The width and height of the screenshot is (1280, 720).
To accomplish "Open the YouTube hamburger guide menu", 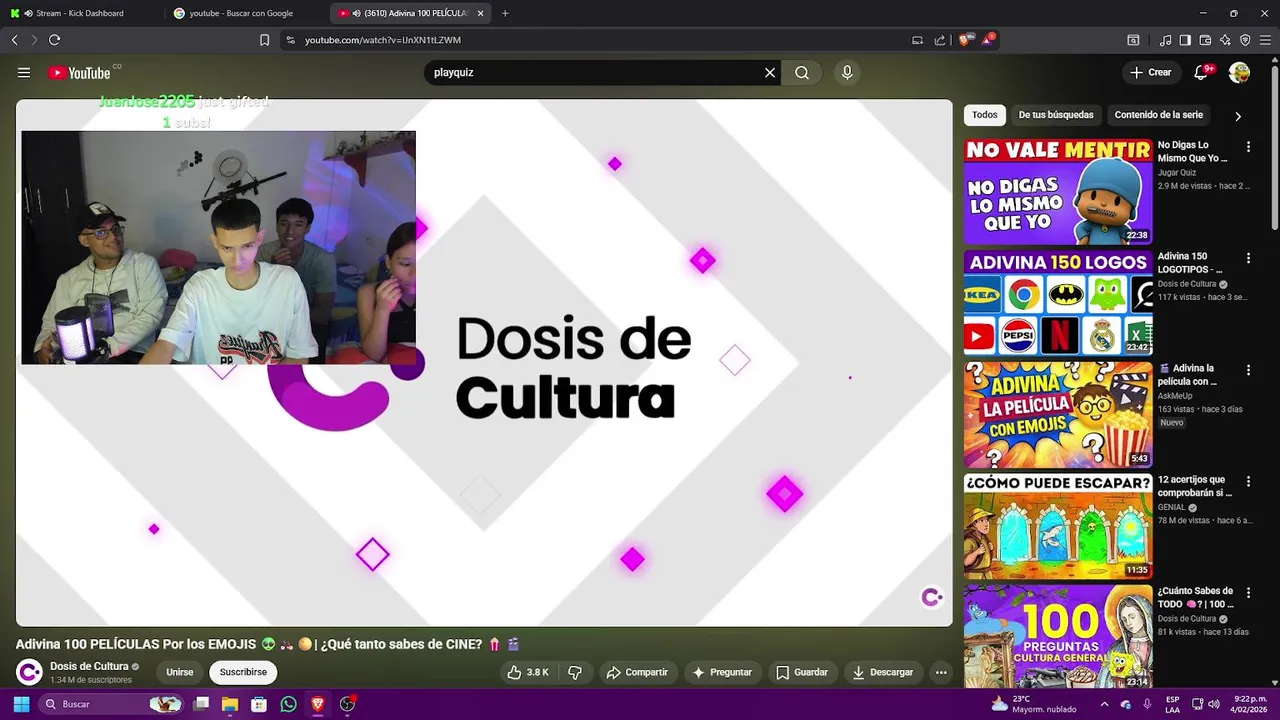I will coord(24,72).
